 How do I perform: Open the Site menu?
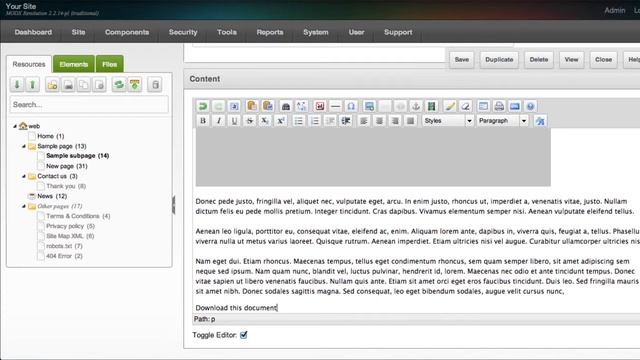[x=78, y=32]
